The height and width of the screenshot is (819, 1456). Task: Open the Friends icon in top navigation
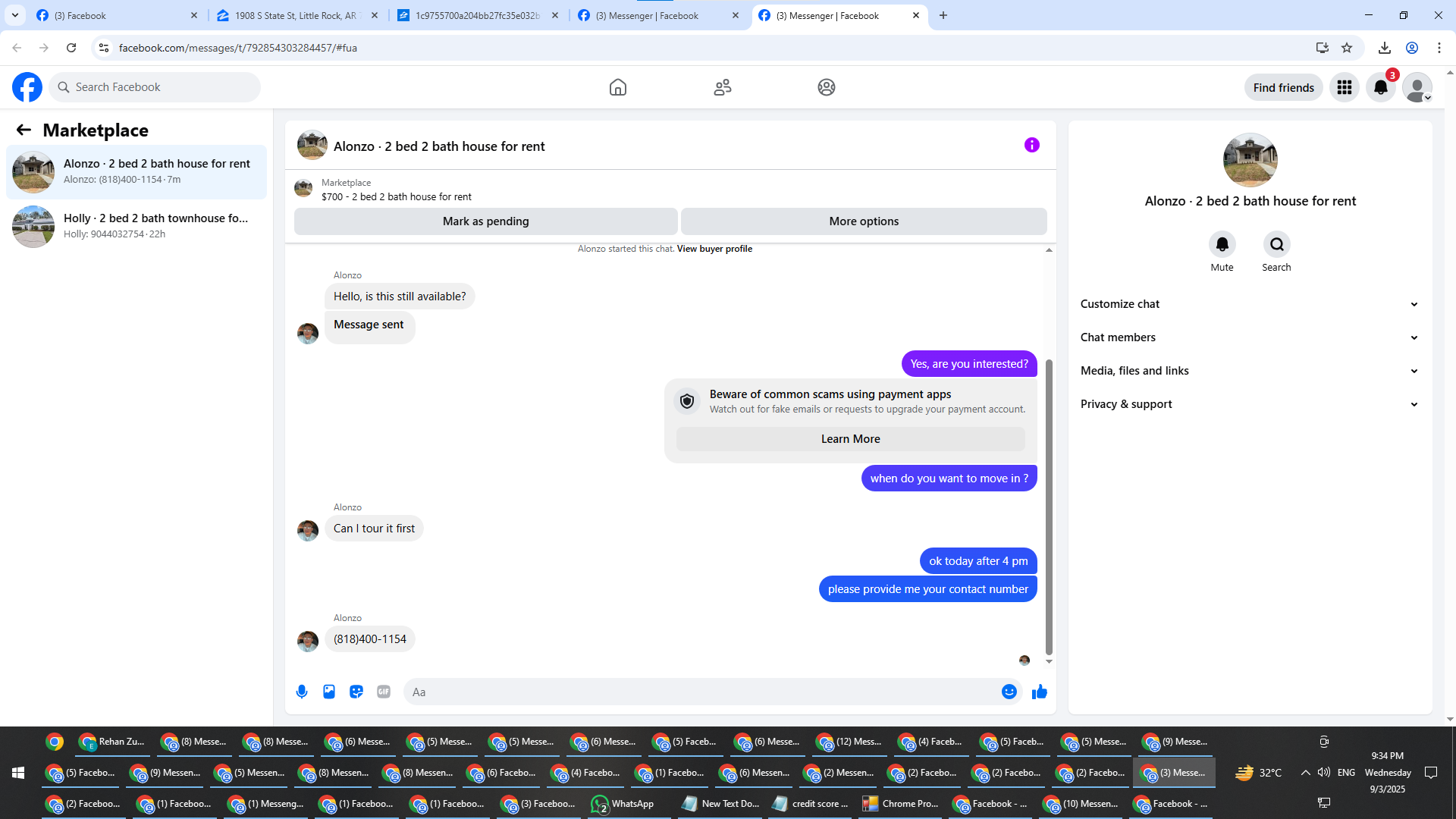[x=723, y=87]
